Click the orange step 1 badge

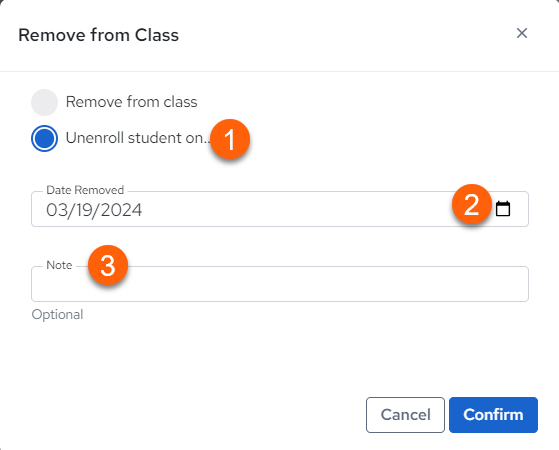tap(230, 139)
